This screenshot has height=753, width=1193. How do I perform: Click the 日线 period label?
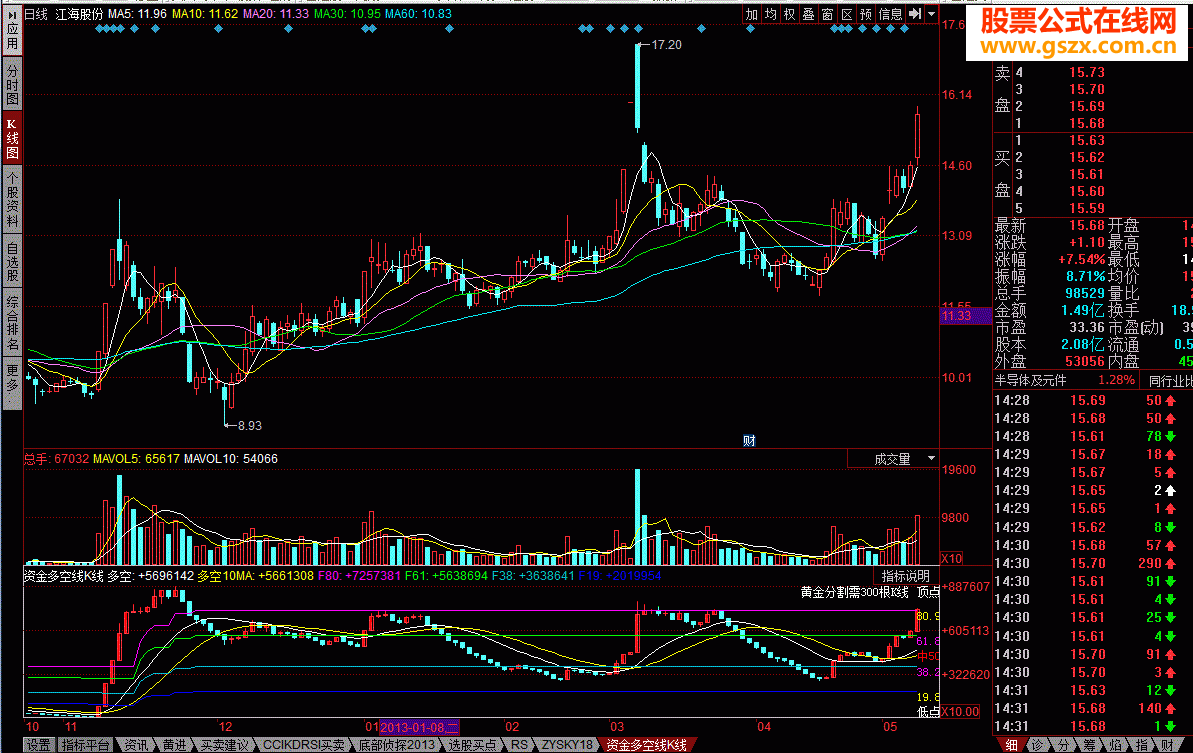click(x=36, y=14)
